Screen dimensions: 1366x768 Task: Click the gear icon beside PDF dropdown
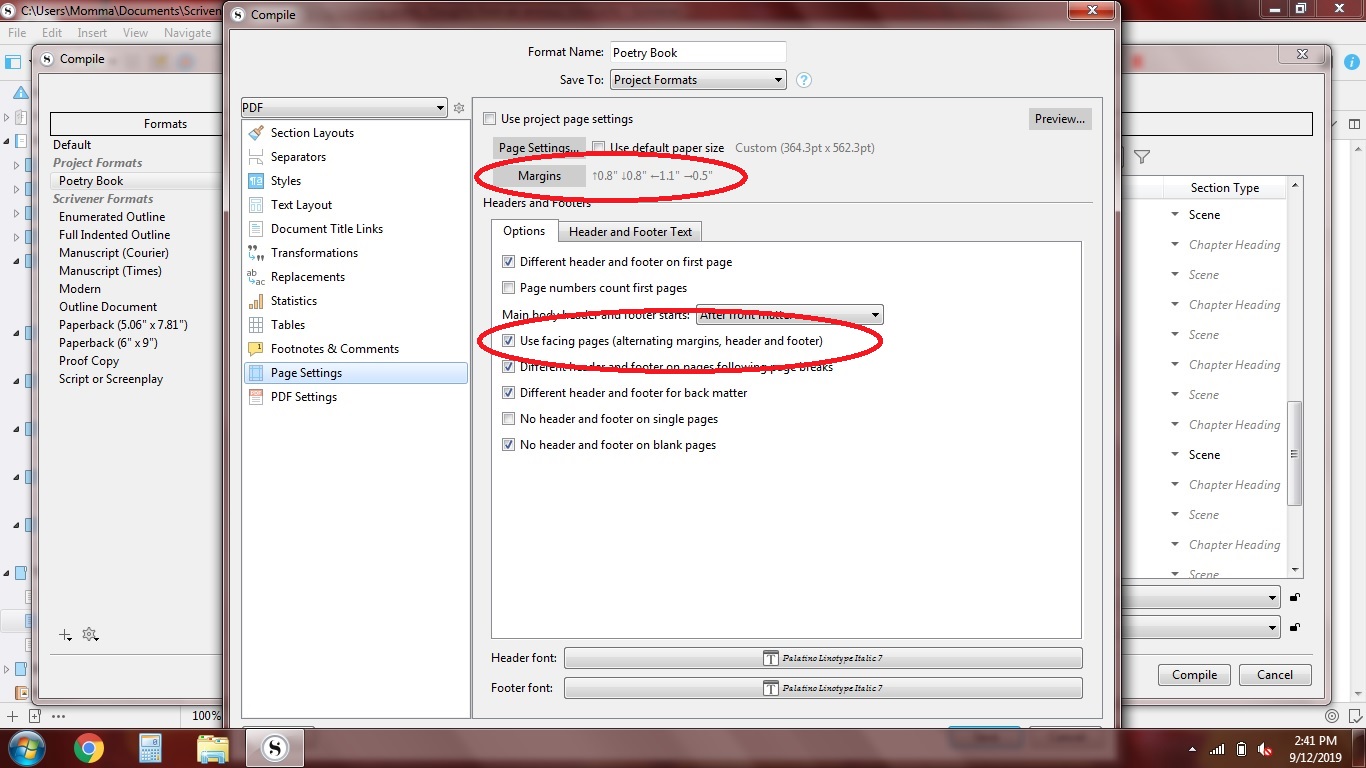click(x=459, y=108)
